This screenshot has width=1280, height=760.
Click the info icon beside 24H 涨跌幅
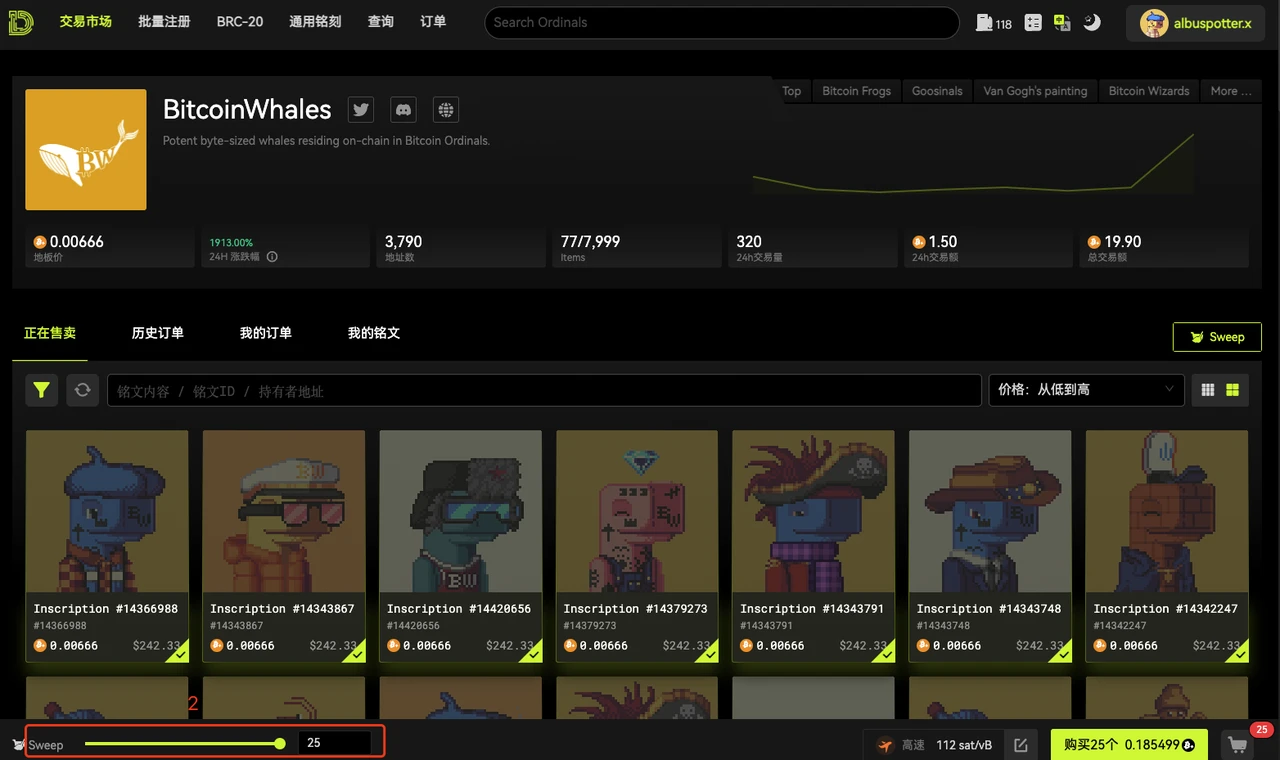tap(272, 257)
